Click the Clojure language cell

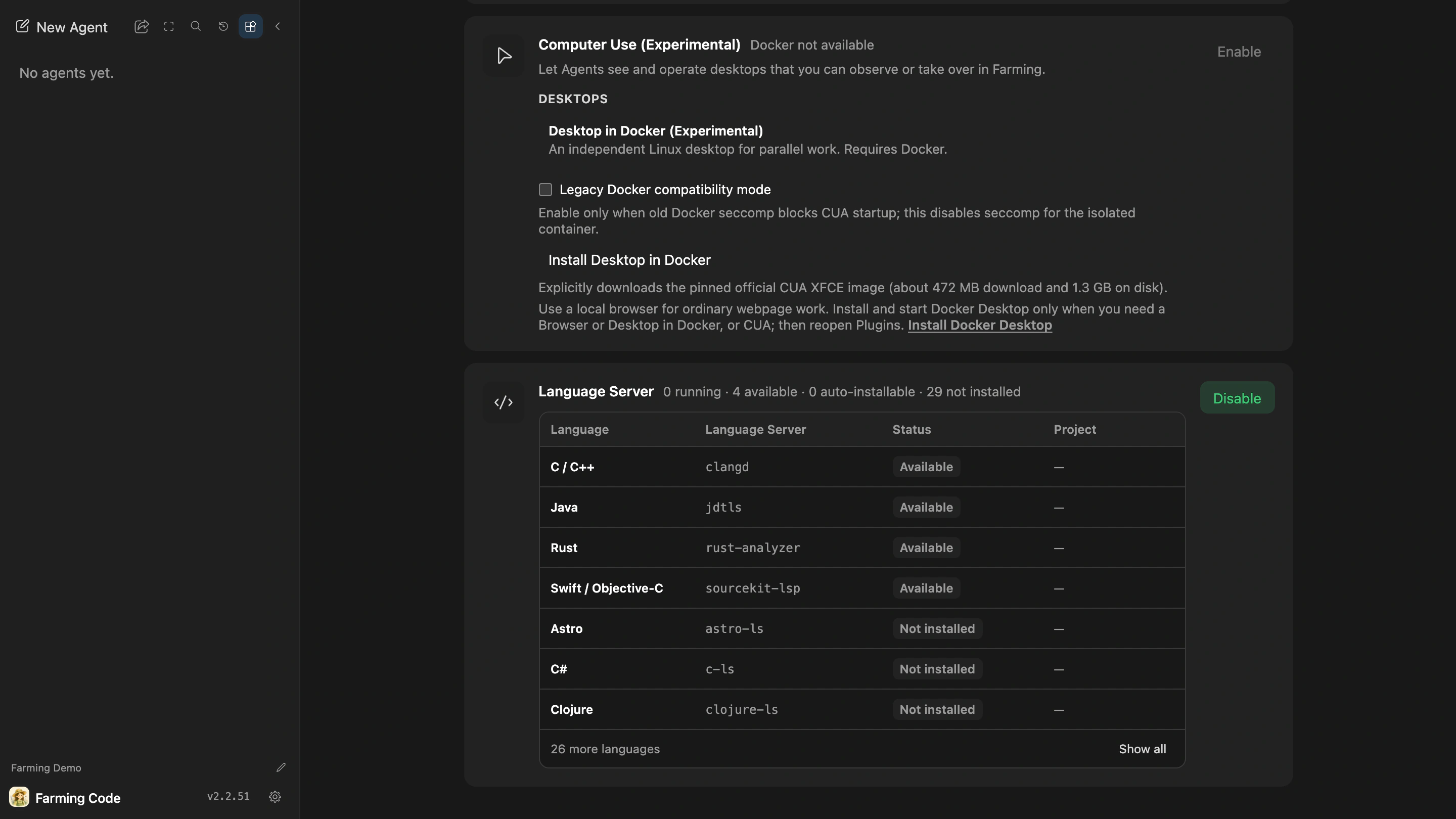[x=571, y=710]
